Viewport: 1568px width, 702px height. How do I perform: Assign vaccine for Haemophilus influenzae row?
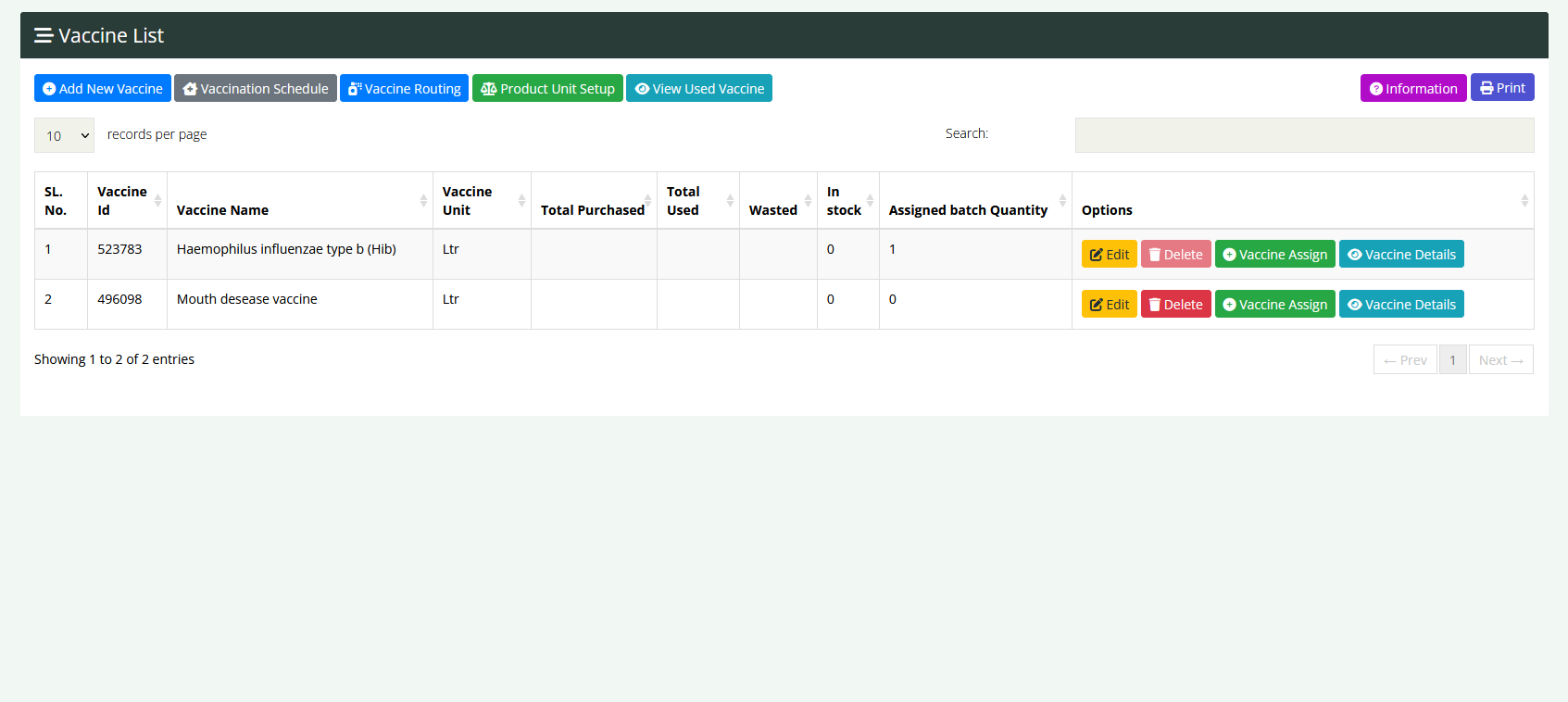[1274, 255]
